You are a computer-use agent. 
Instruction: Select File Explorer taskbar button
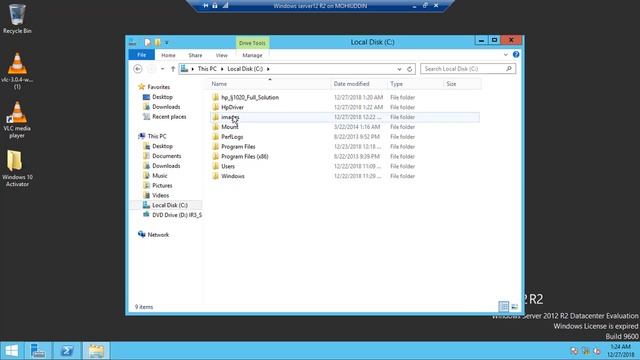coord(96,351)
